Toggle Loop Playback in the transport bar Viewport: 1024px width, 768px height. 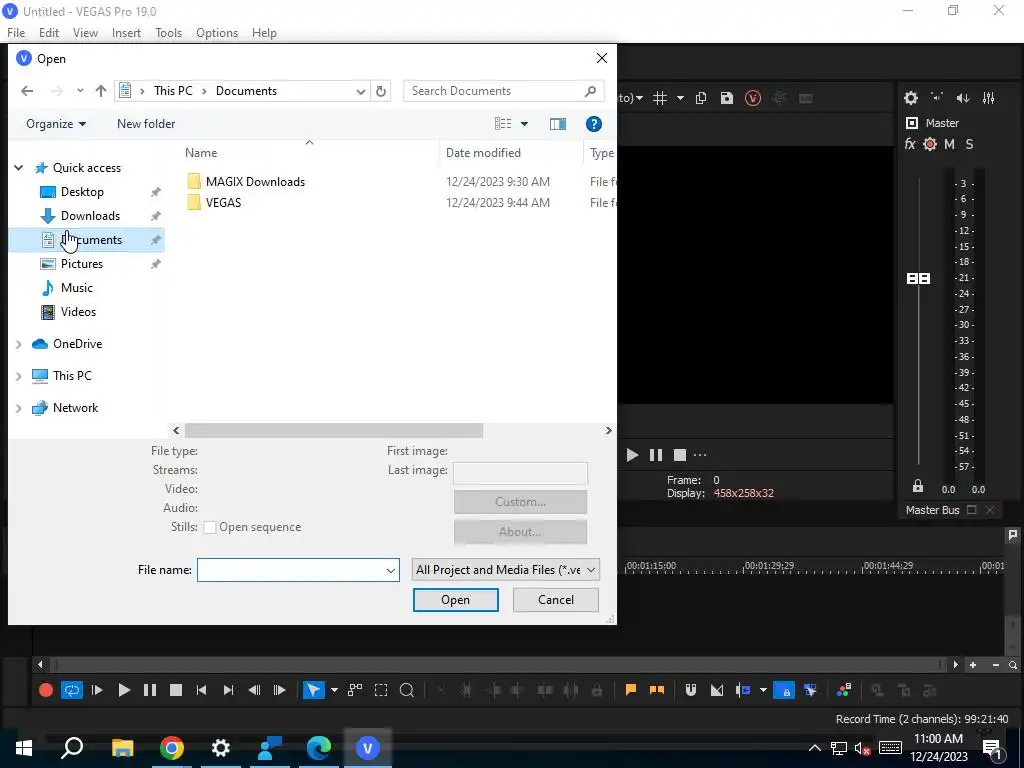72,690
